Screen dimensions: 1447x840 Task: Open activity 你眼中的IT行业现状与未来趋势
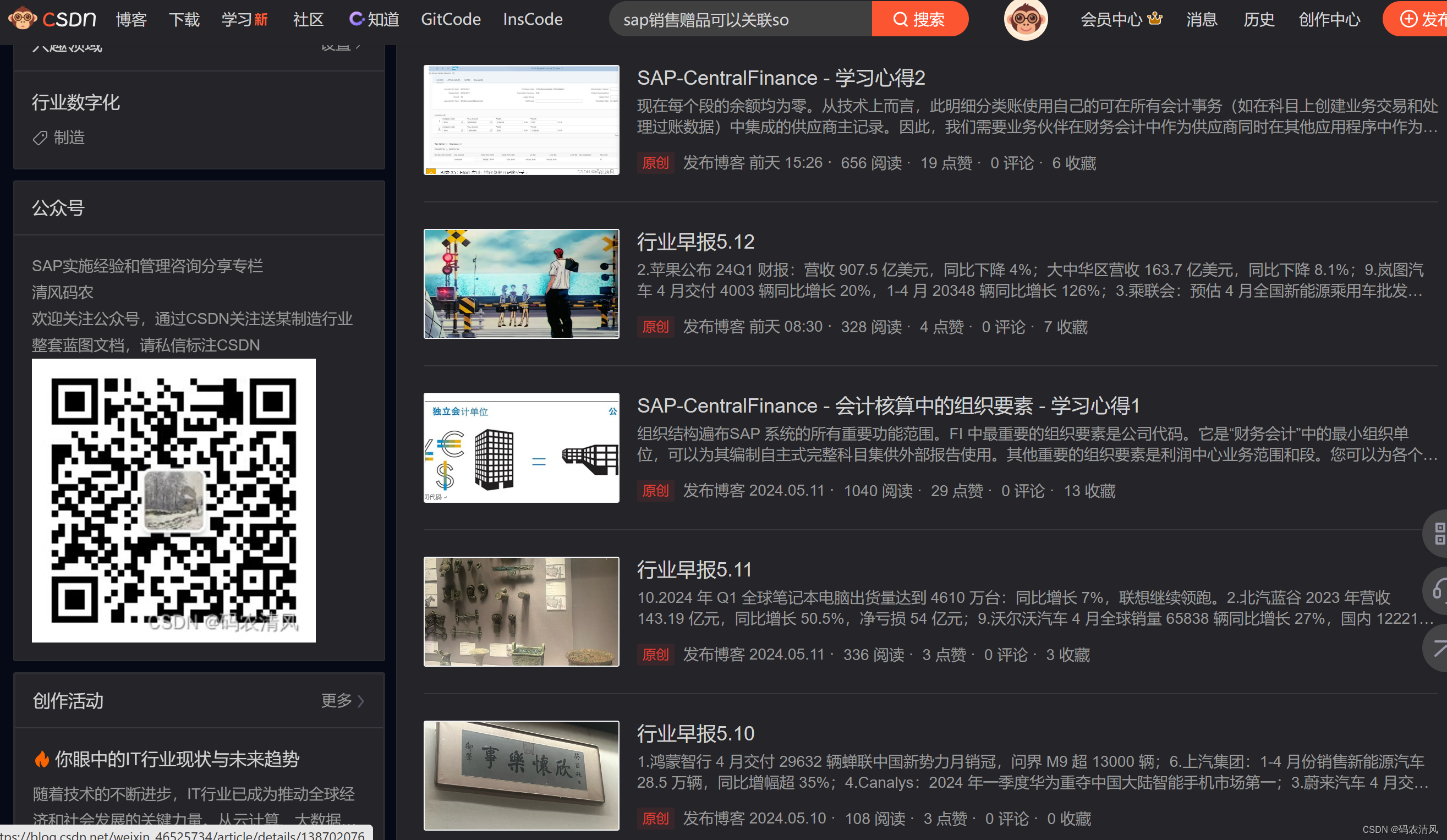177,759
